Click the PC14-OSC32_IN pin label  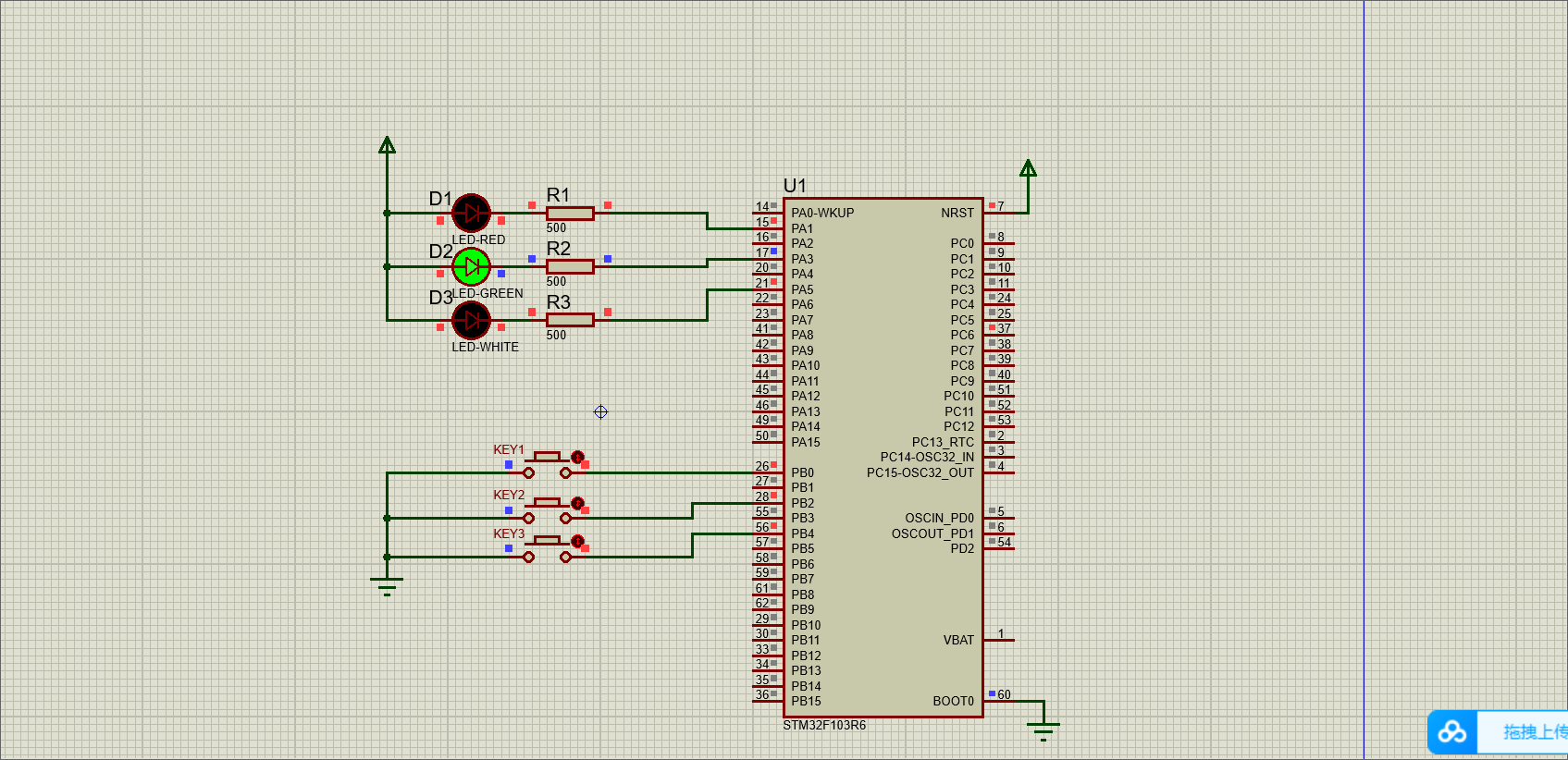(927, 457)
